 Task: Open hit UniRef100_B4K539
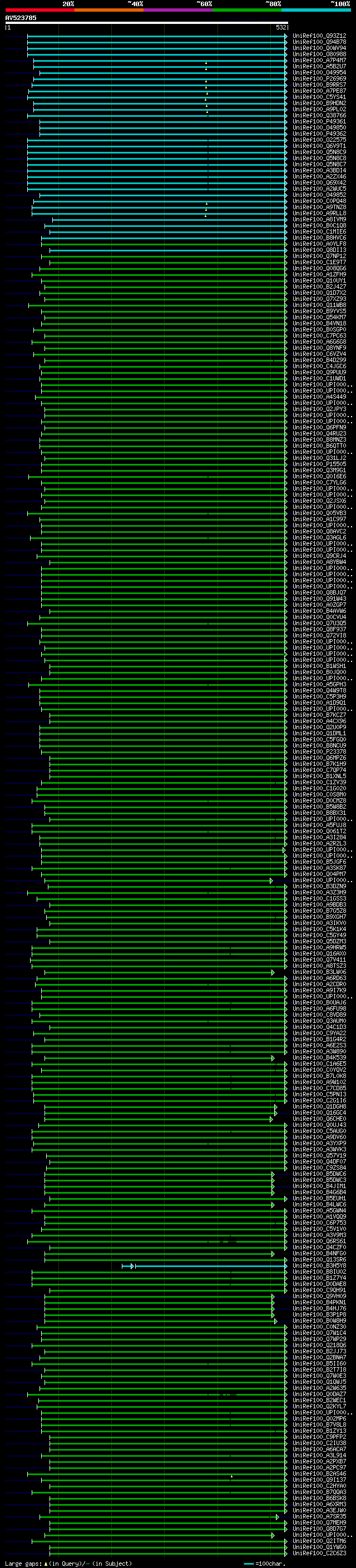coord(319,1058)
